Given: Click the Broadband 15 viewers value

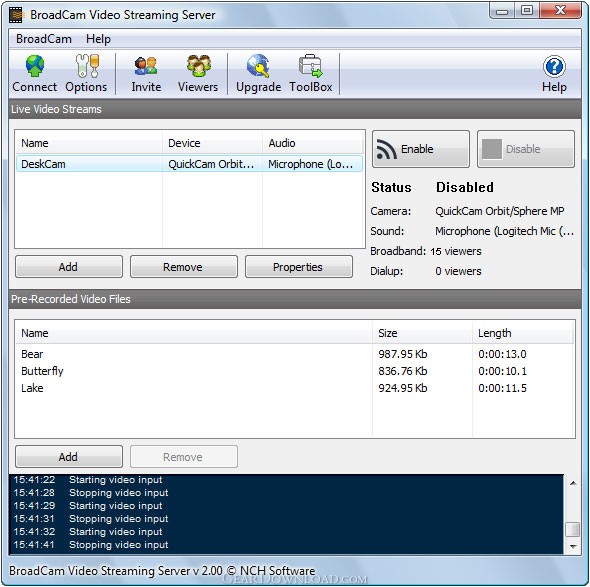Looking at the screenshot, I should click(456, 251).
